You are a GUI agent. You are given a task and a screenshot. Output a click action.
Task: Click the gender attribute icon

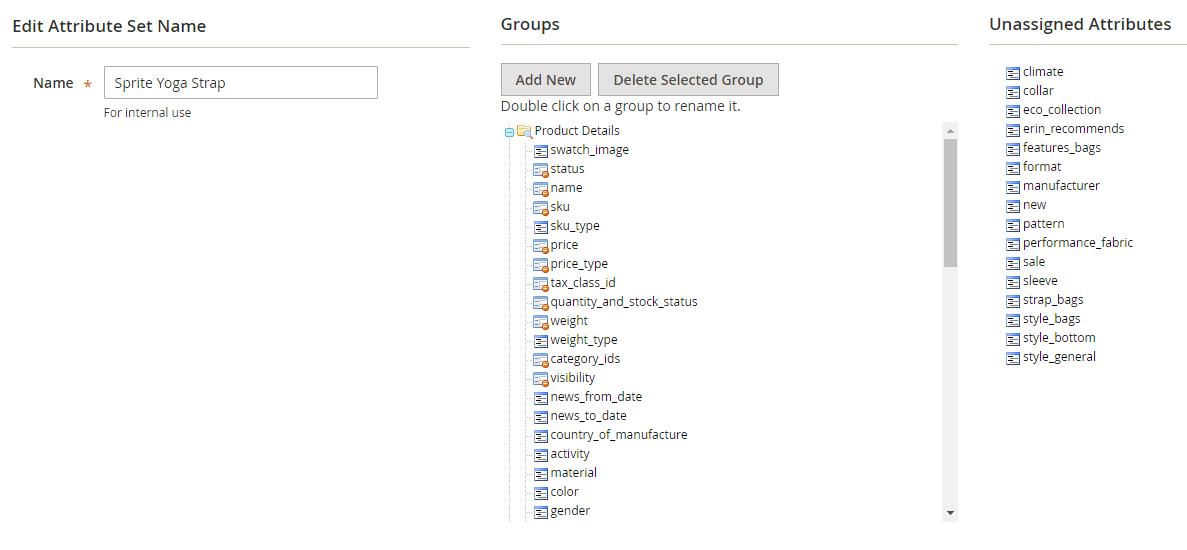point(541,511)
